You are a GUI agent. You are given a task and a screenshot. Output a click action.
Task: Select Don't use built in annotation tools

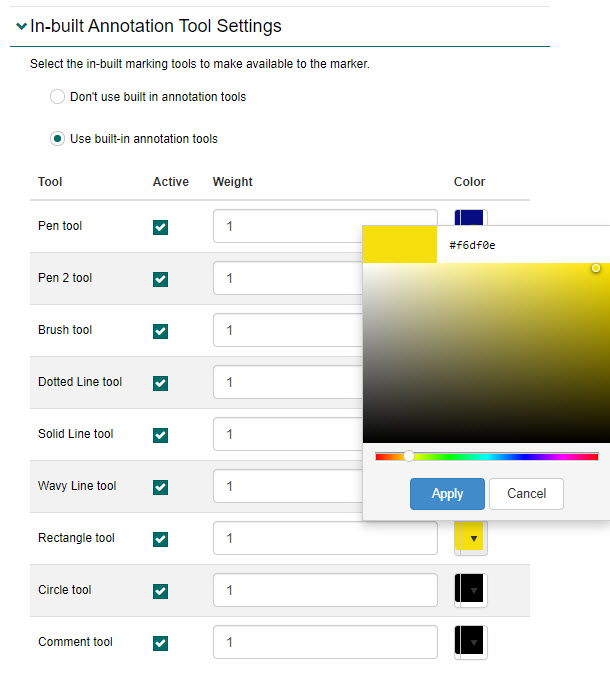[58, 97]
